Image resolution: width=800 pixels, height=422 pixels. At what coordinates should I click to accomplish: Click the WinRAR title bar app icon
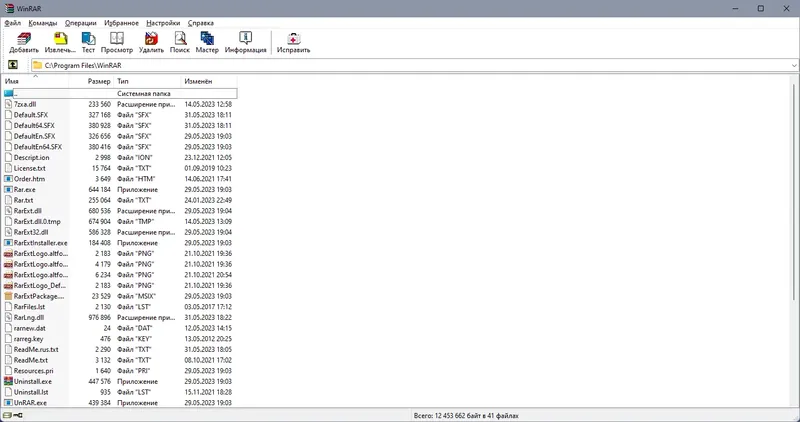point(9,8)
